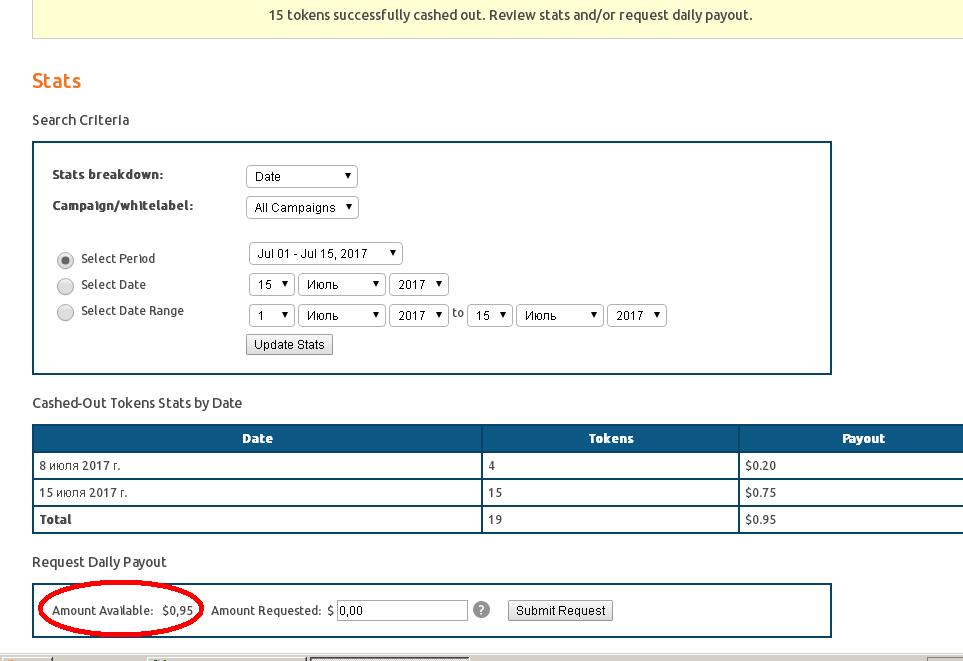Click the Submit Request button
Viewport: 963px width, 661px height.
(560, 611)
